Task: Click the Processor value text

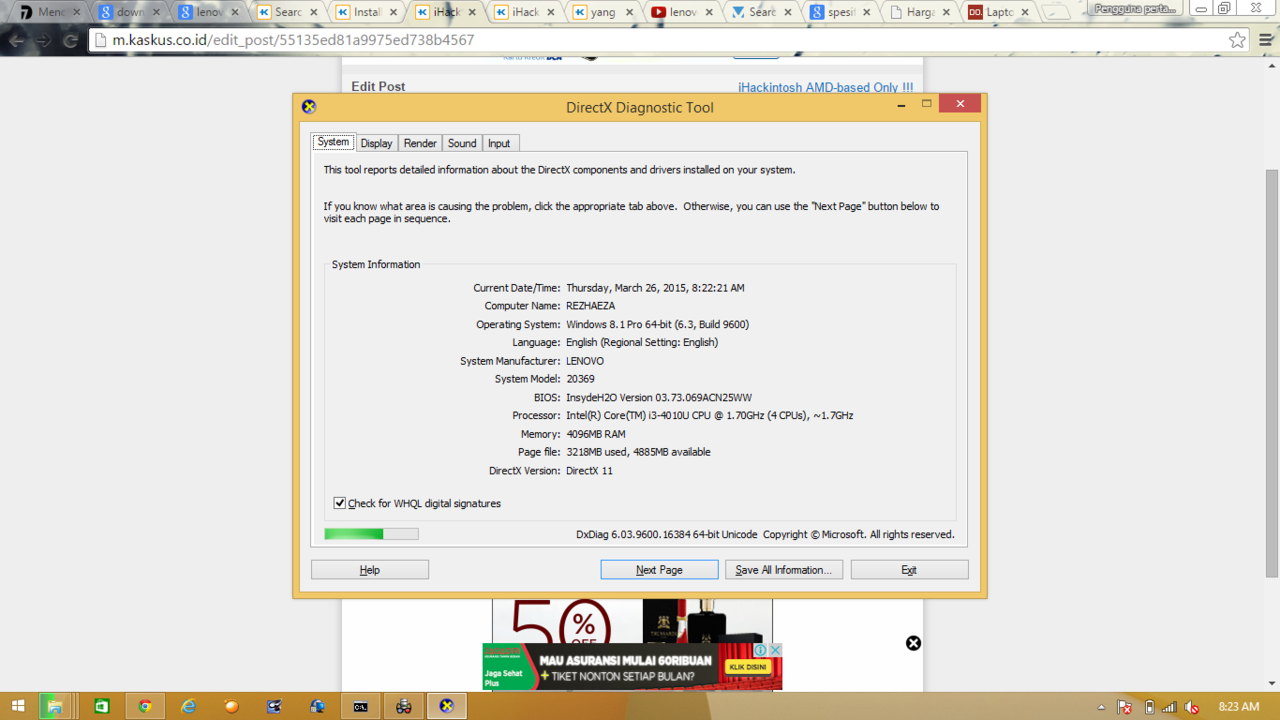Action: tap(710, 415)
